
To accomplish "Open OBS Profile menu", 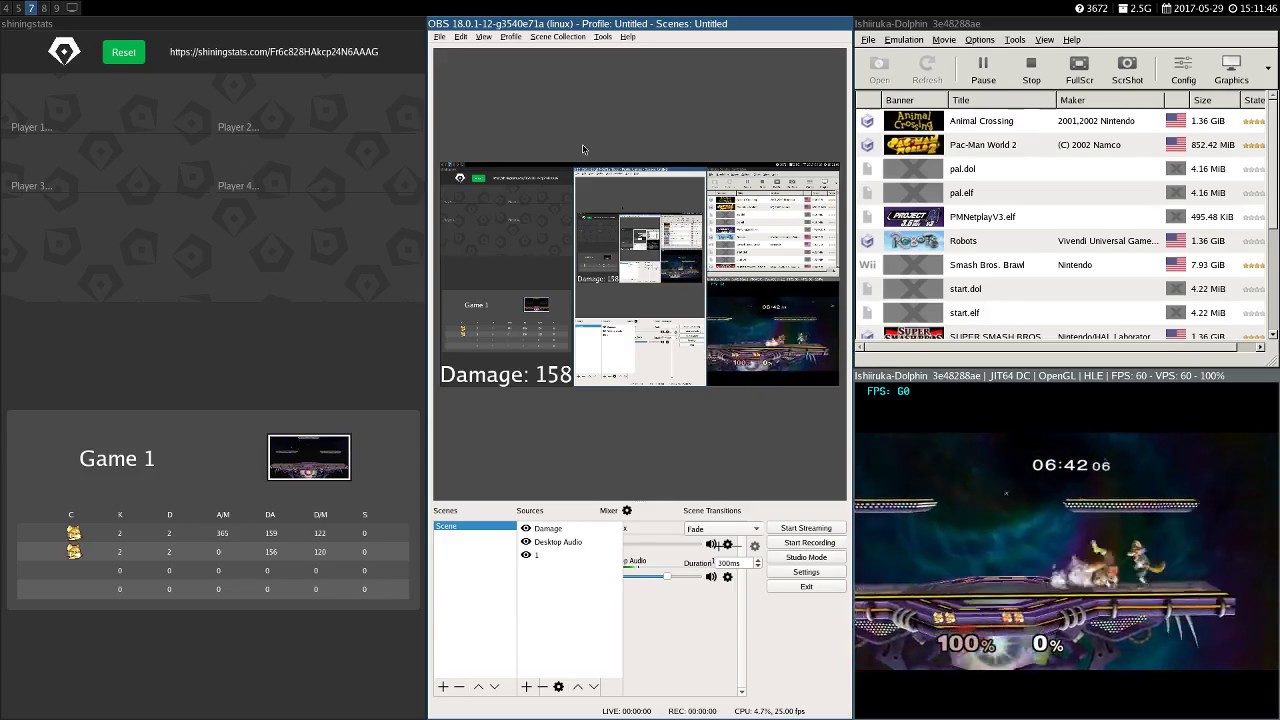I will pos(510,37).
